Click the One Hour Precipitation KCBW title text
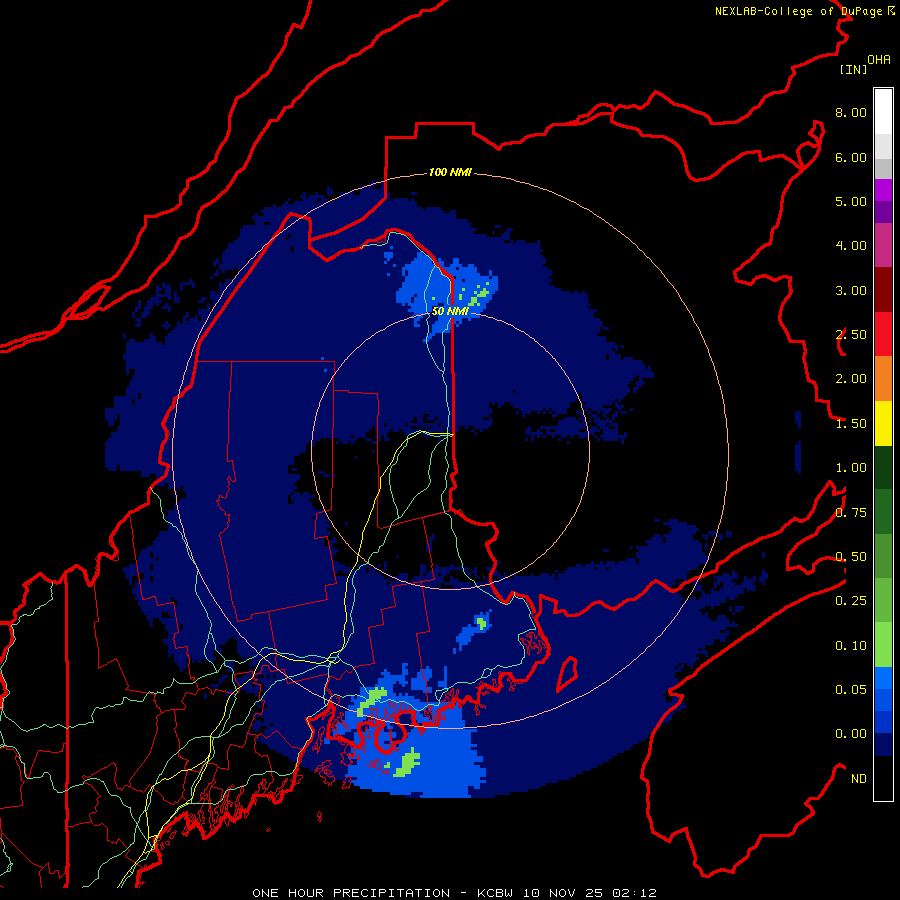This screenshot has width=900, height=900. (x=454, y=893)
